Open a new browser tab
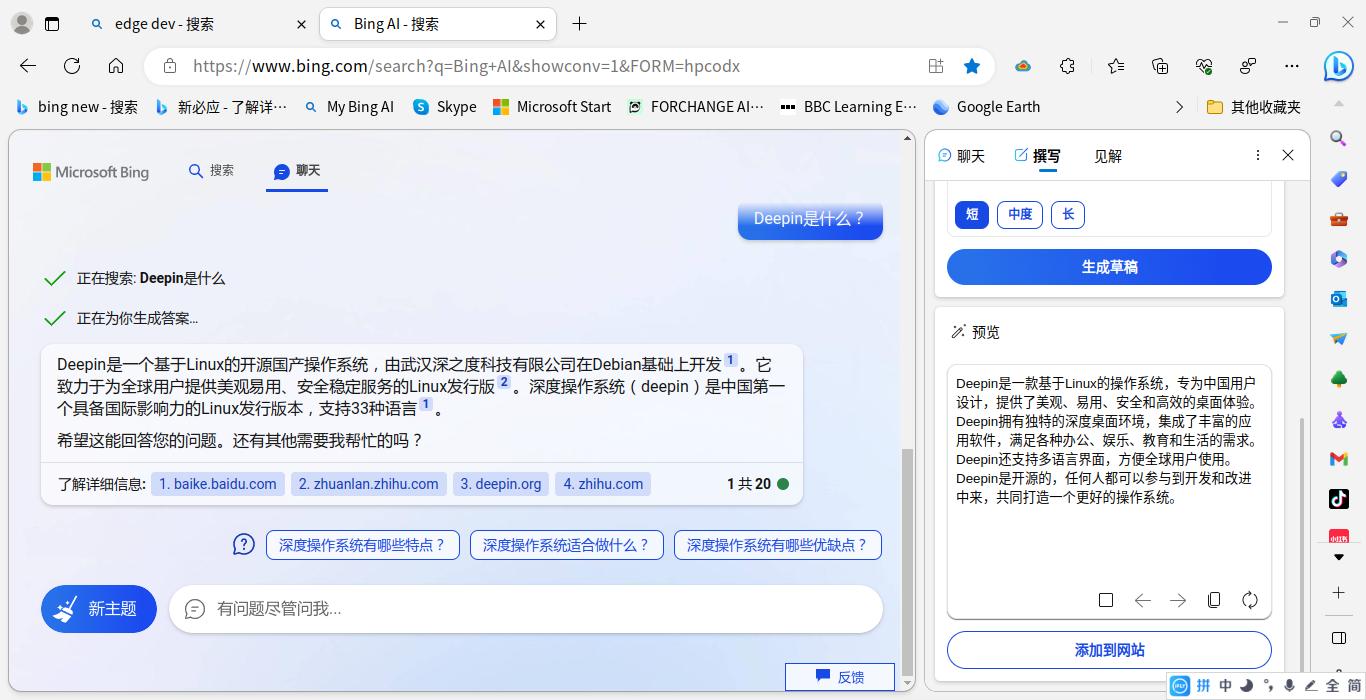 point(579,24)
